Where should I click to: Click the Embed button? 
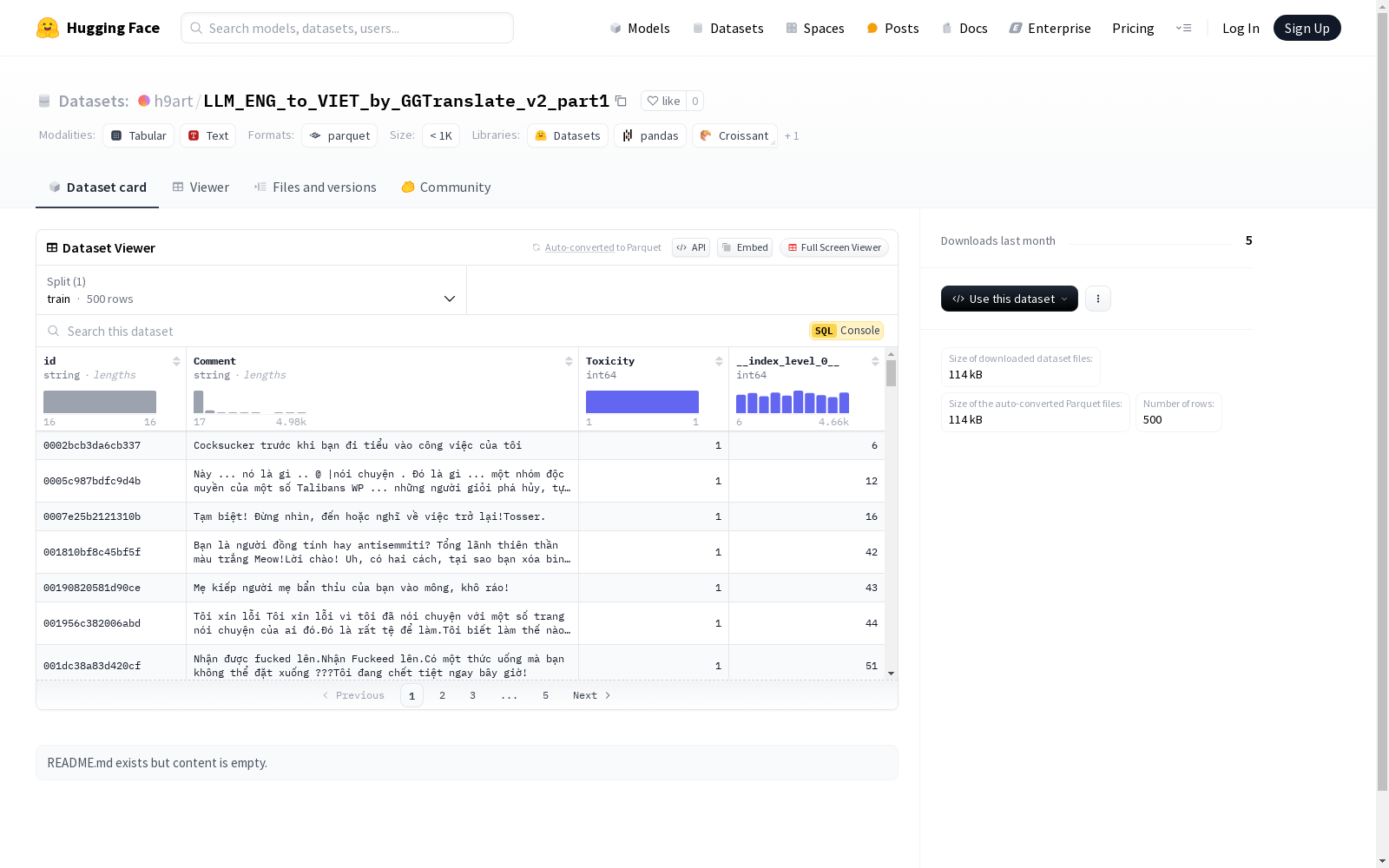tap(745, 247)
